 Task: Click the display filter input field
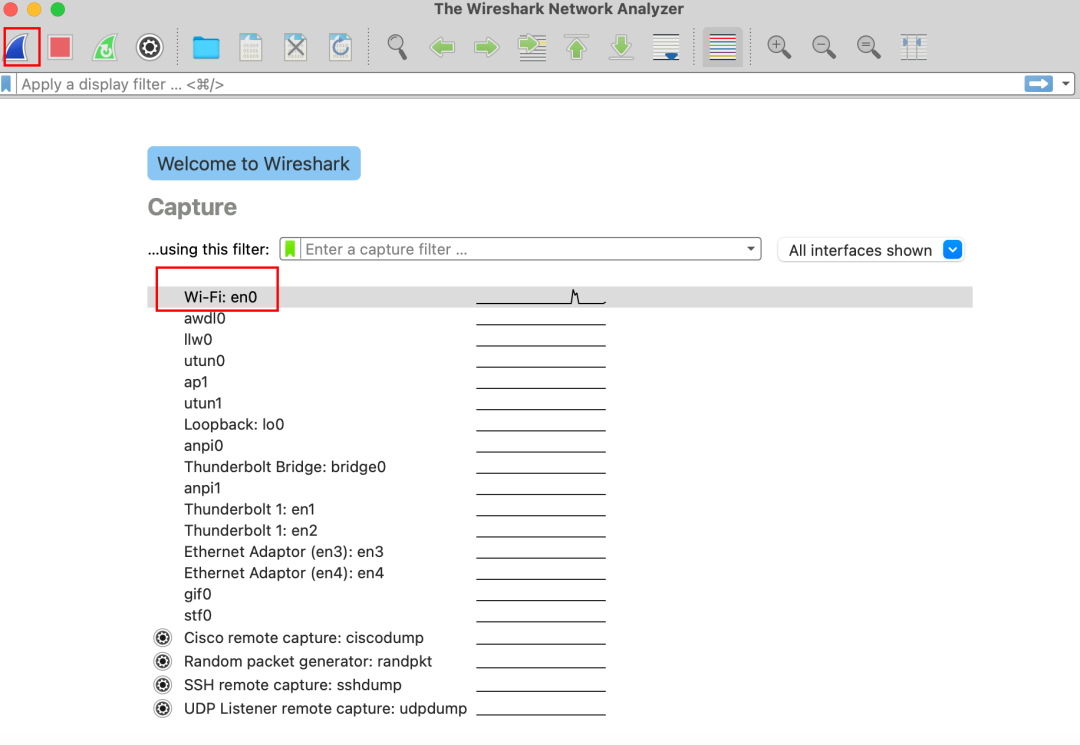click(518, 84)
